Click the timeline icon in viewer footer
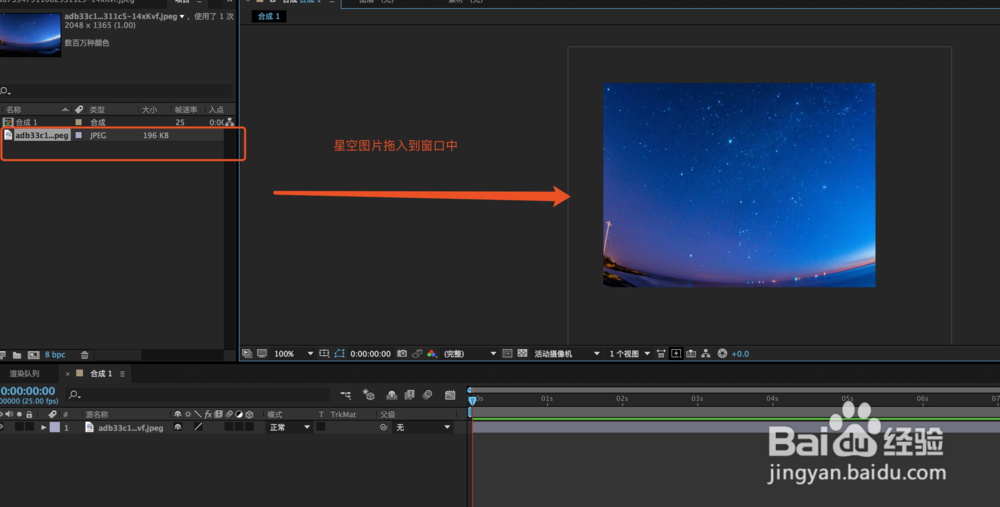This screenshot has width=1000, height=507. [691, 353]
